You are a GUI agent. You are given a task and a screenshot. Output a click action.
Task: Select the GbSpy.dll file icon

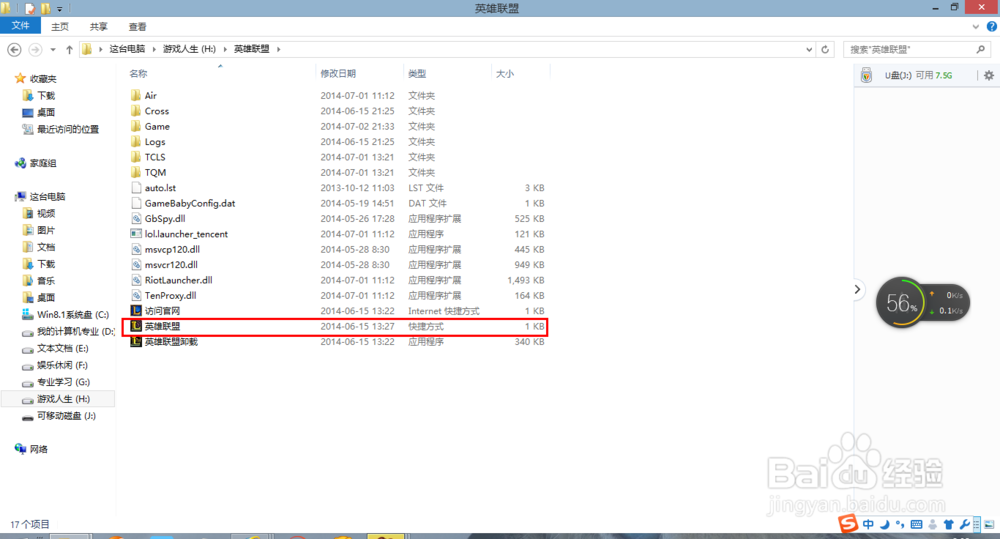(x=136, y=218)
